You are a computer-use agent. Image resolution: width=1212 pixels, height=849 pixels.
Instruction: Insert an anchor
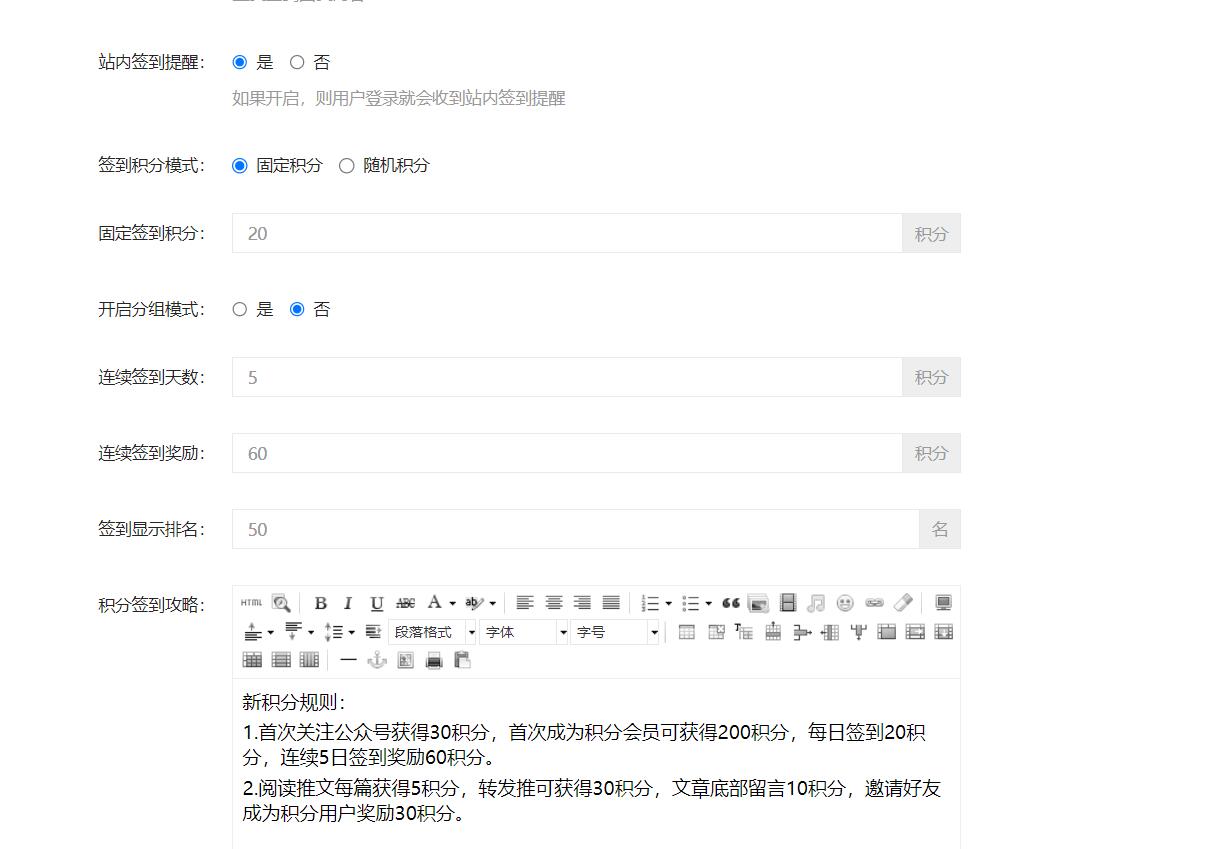pyautogui.click(x=377, y=660)
